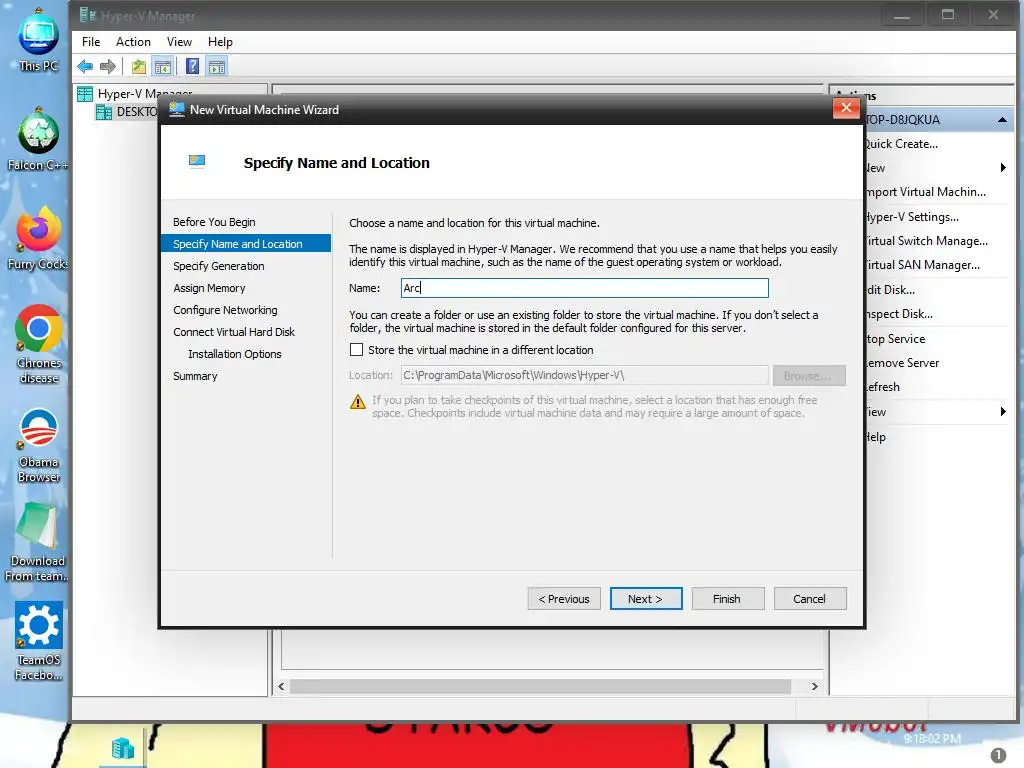Click the Back arrow toolbar icon

click(x=85, y=66)
